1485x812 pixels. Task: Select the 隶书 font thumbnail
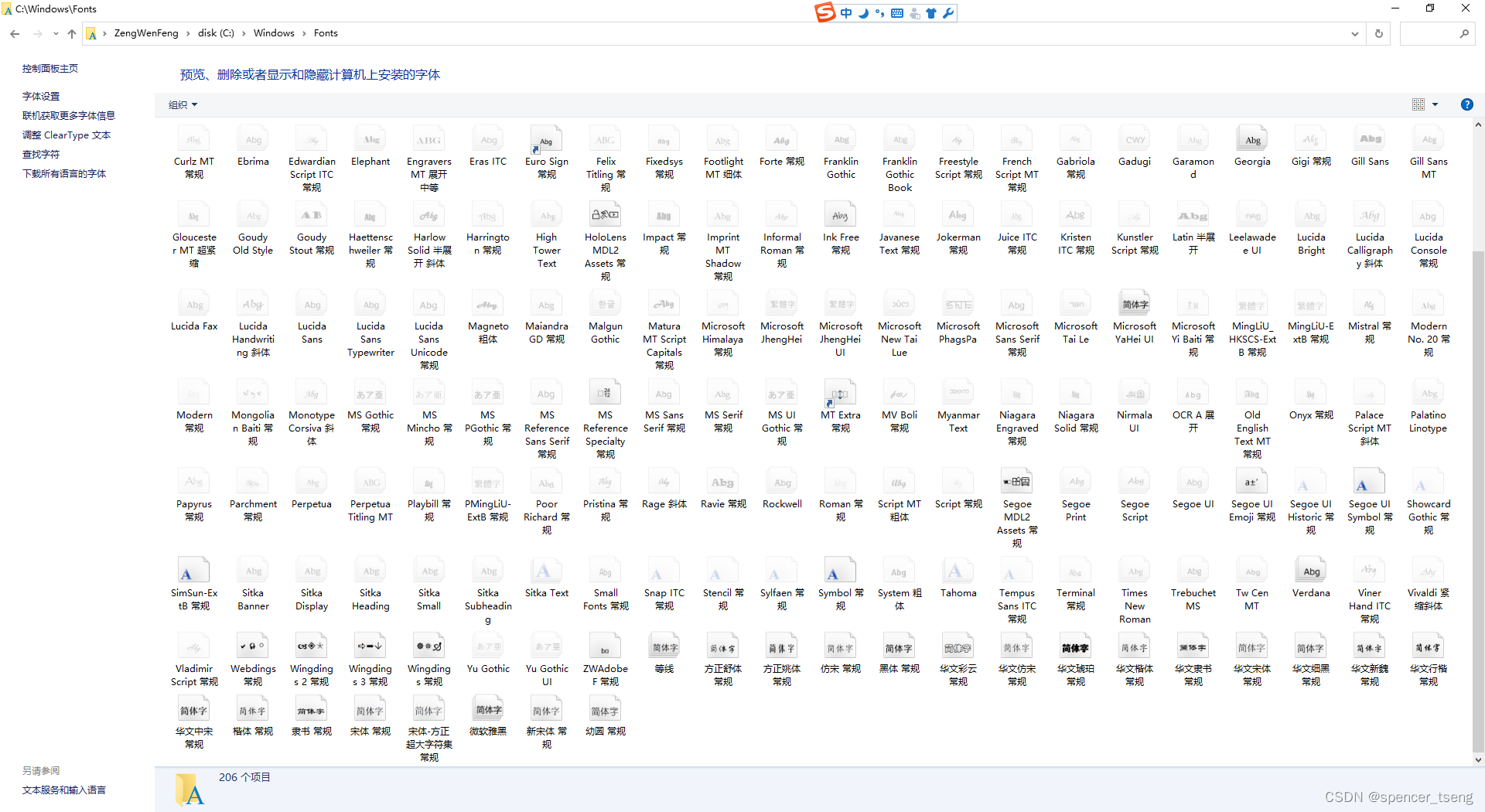pyautogui.click(x=312, y=709)
